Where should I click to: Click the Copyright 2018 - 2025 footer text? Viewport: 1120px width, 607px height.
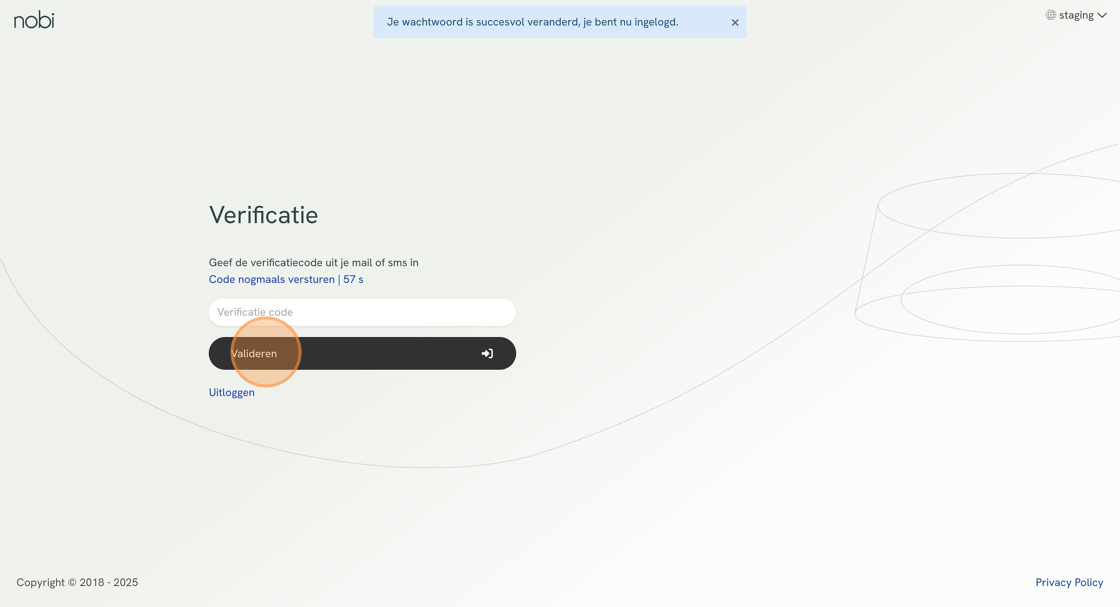[x=77, y=582]
